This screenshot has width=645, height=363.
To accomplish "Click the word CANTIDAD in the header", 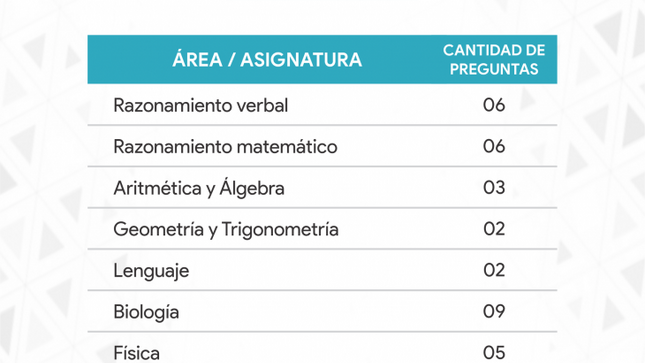I will pyautogui.click(x=476, y=51).
